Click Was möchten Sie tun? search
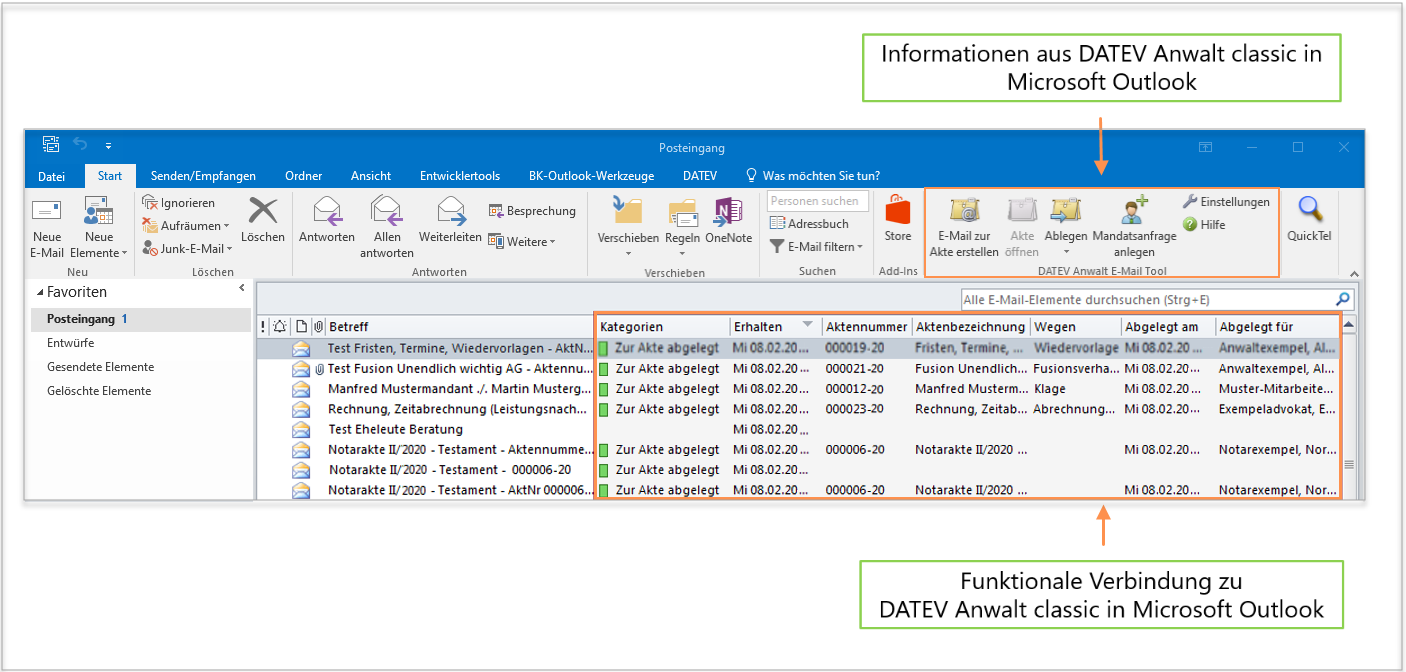Screen dimensions: 1406x672 pyautogui.click(x=813, y=176)
